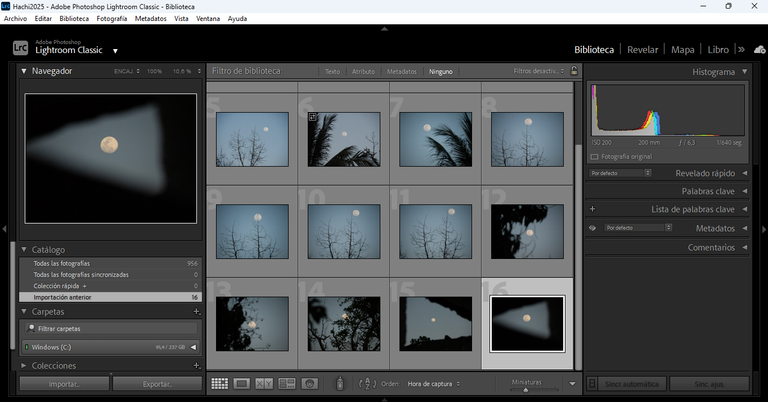Collapse the Carpetas panel
768x402 pixels.
pos(24,311)
